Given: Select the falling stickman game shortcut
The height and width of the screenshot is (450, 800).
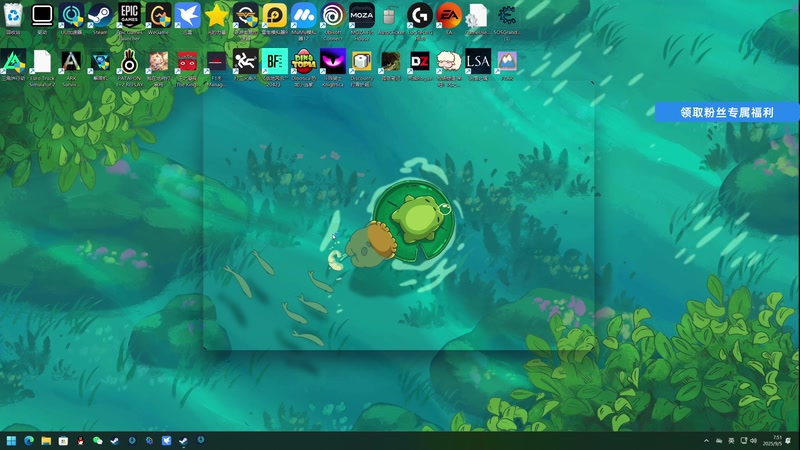Looking at the screenshot, I should pyautogui.click(x=246, y=62).
